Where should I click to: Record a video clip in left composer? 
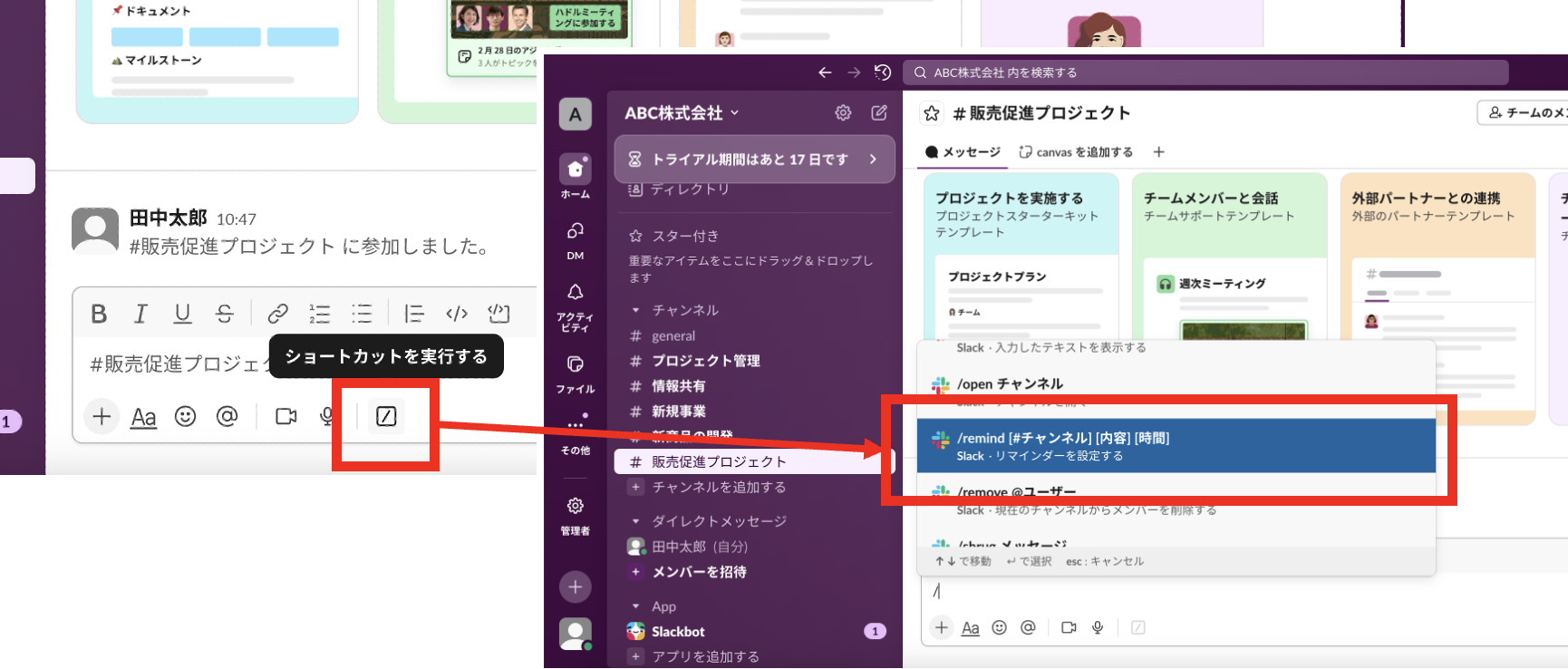click(286, 416)
